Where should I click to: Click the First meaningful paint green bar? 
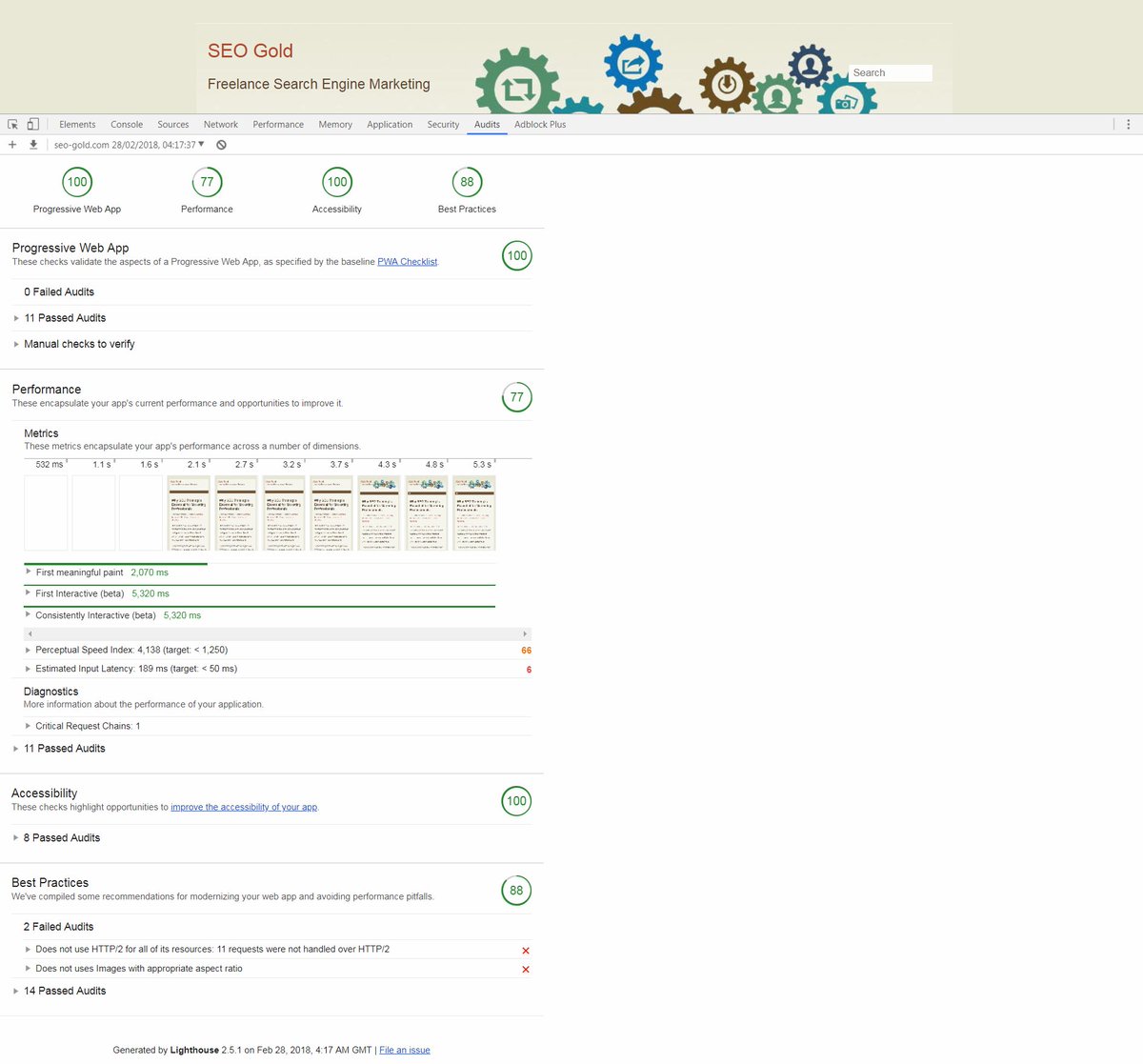pos(115,564)
